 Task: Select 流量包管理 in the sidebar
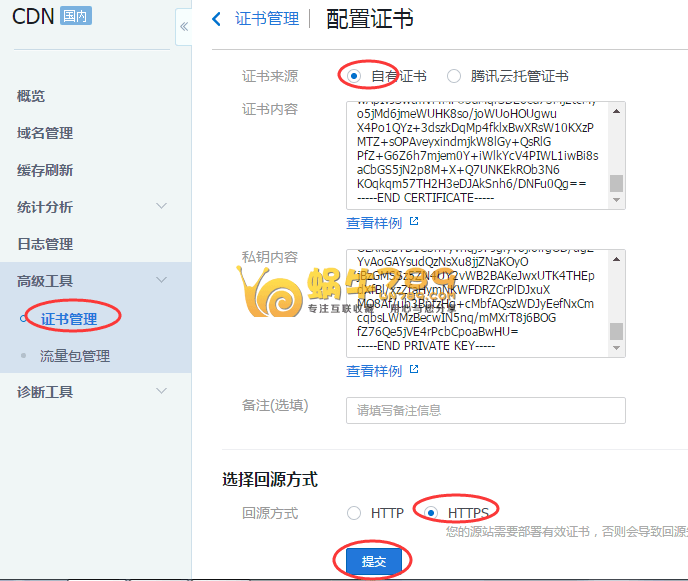[x=75, y=356]
